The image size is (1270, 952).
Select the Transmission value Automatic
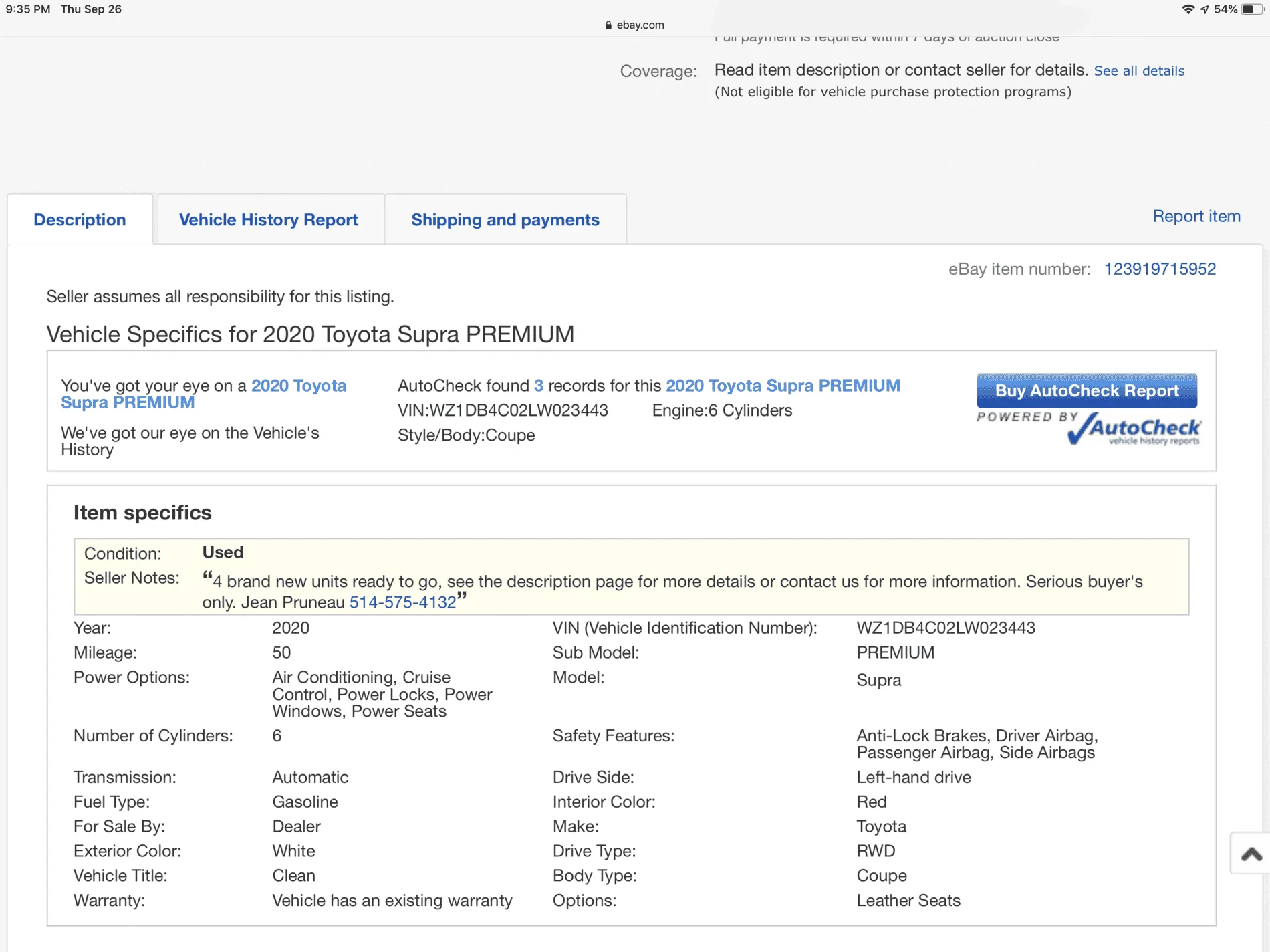[x=310, y=777]
